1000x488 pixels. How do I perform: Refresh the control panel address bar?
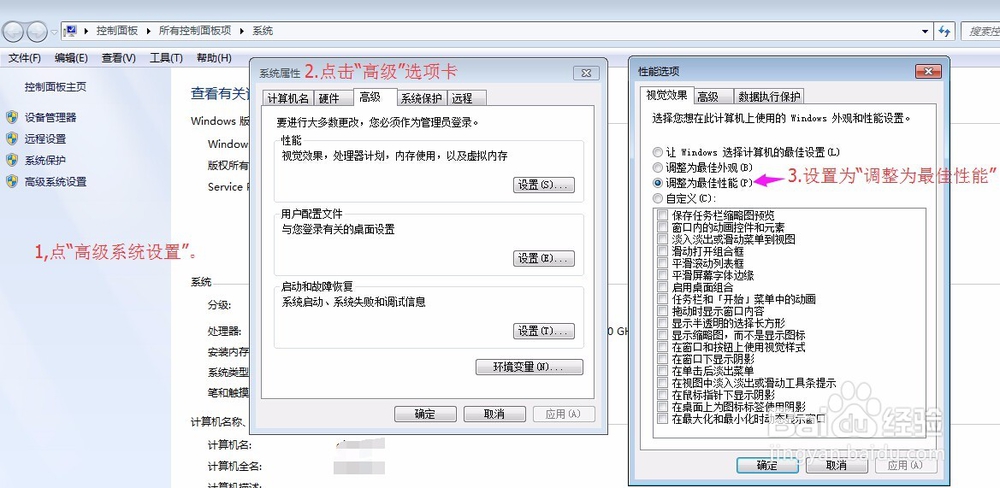945,31
